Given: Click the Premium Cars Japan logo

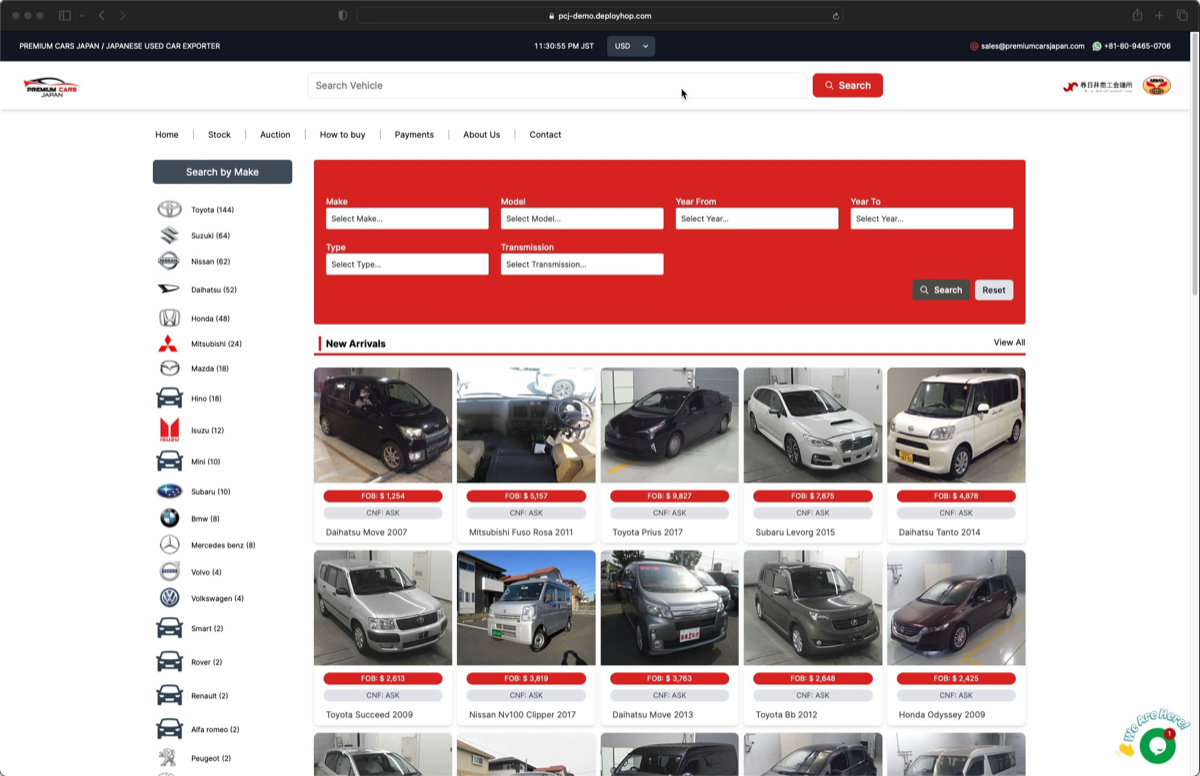Looking at the screenshot, I should 51,87.
